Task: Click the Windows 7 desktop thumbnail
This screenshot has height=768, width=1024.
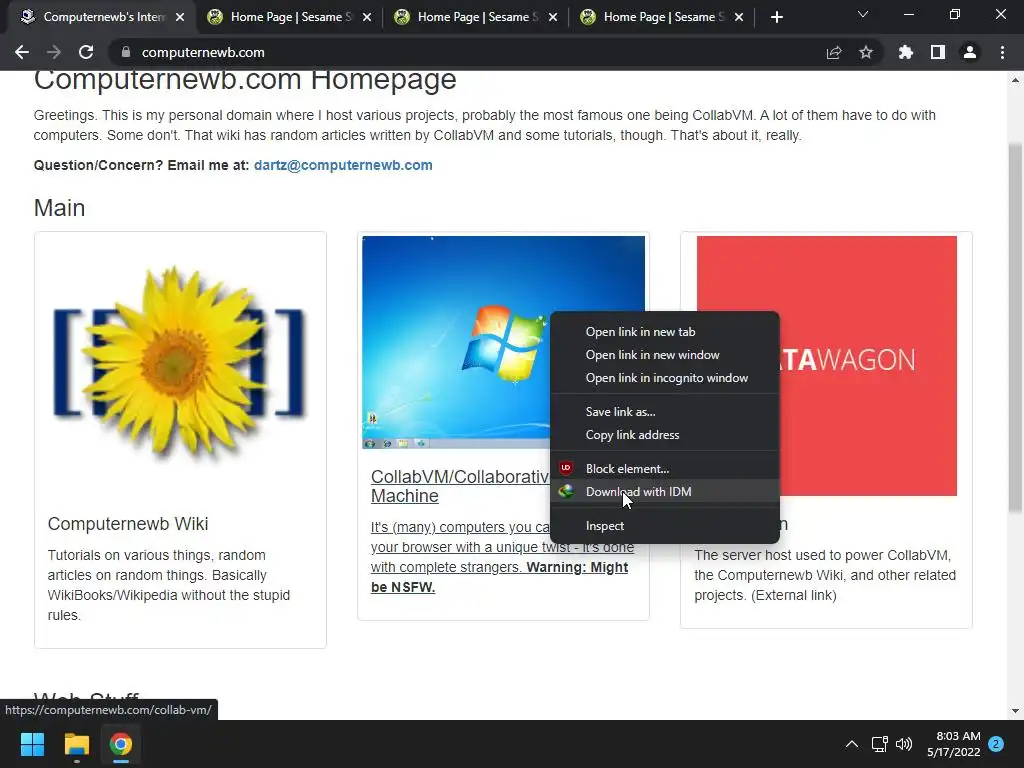Action: pos(457,342)
